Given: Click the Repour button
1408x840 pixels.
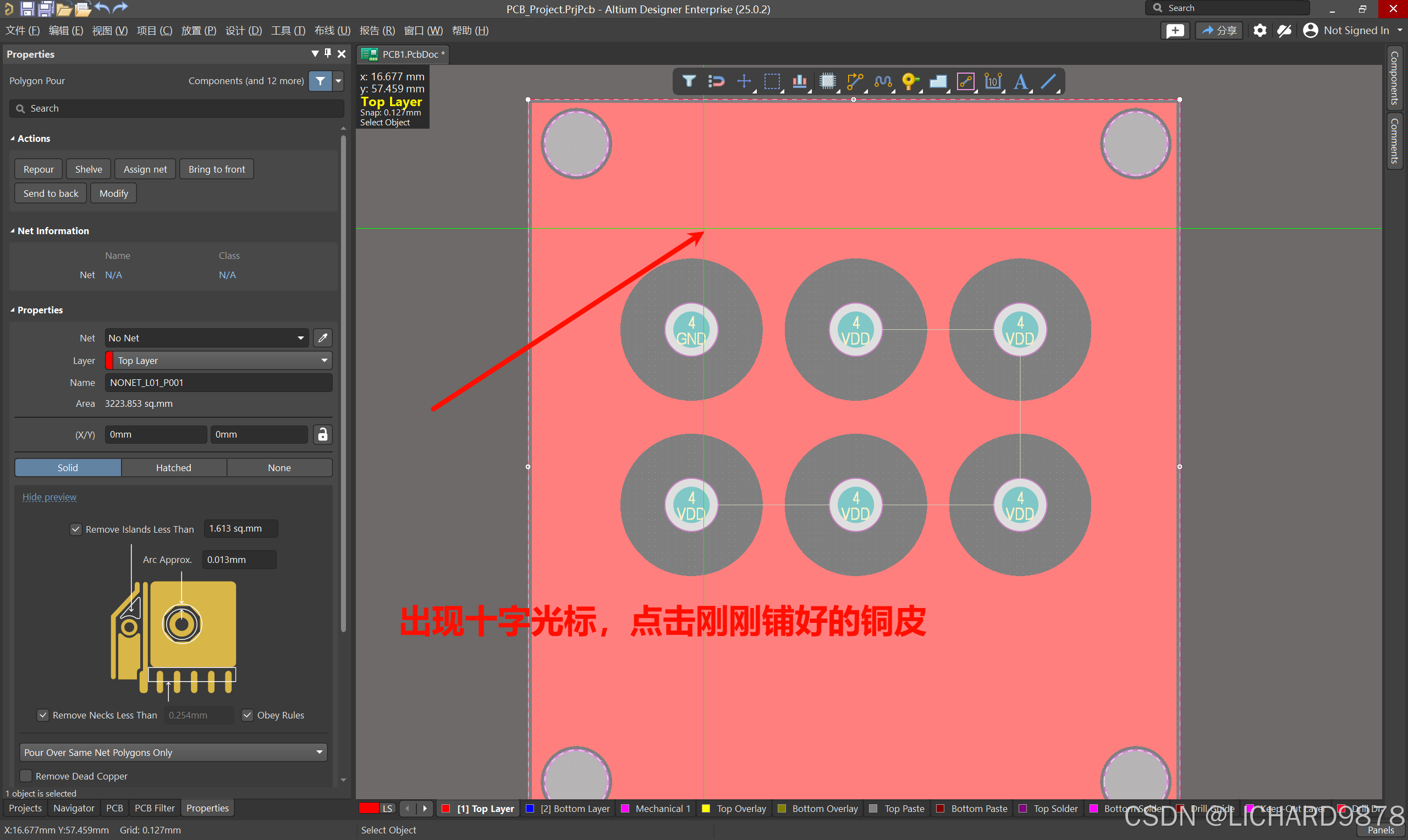Looking at the screenshot, I should tap(38, 169).
